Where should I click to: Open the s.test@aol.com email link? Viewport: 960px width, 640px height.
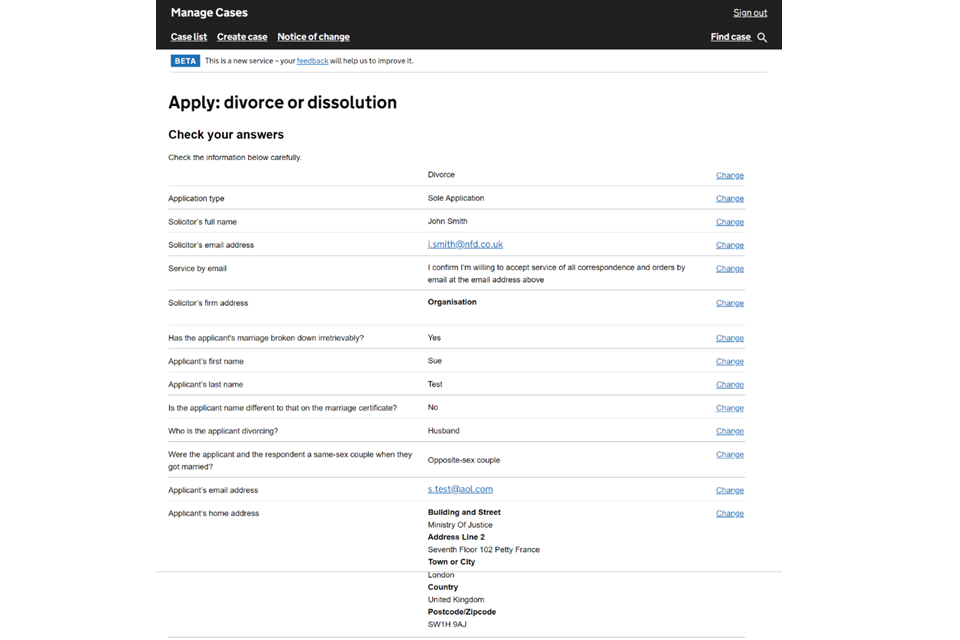click(460, 489)
